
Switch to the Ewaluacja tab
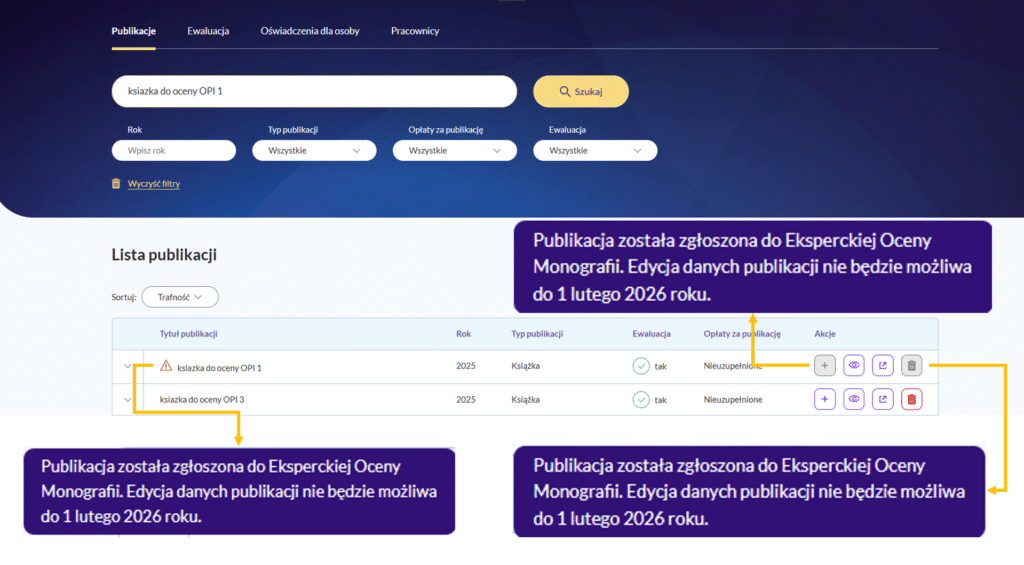208,31
